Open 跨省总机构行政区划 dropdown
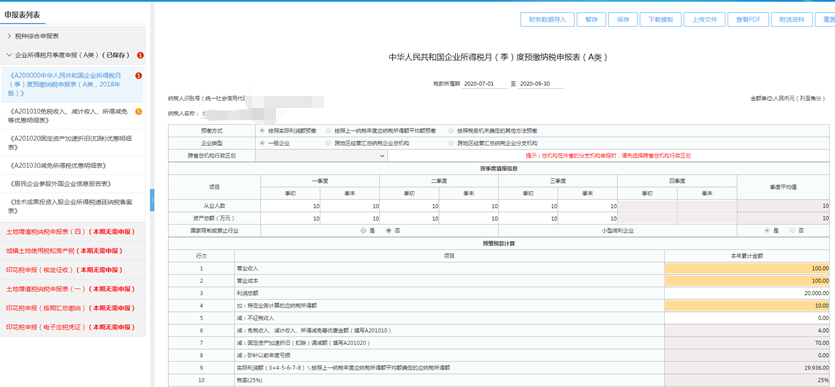 point(321,155)
